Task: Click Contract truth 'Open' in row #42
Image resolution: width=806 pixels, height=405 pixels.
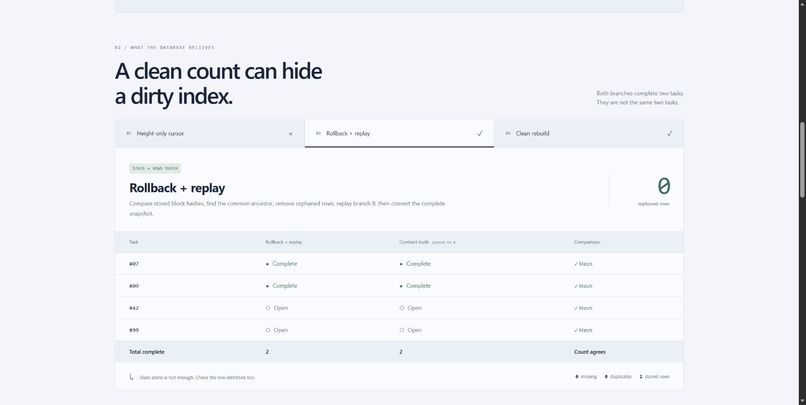Action: point(411,308)
